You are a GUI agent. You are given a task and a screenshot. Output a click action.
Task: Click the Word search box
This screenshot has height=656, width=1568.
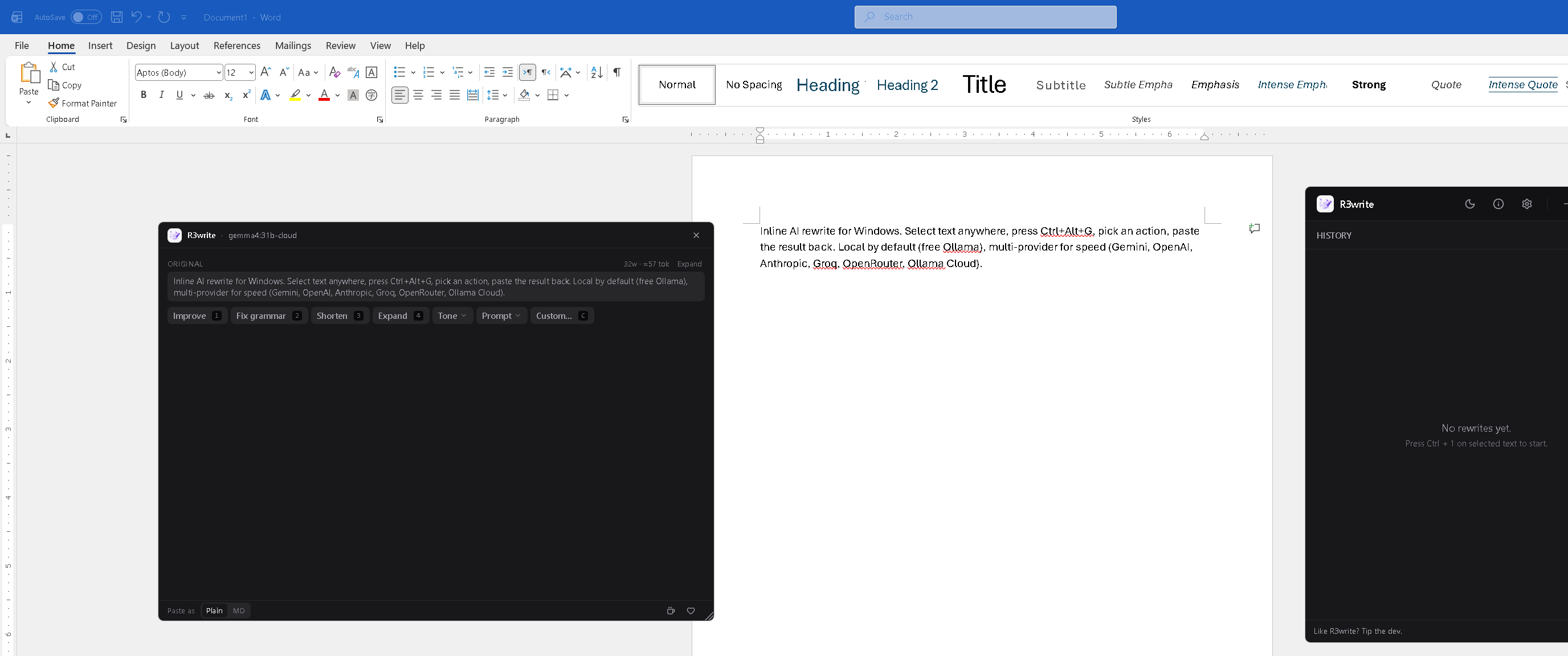point(986,17)
